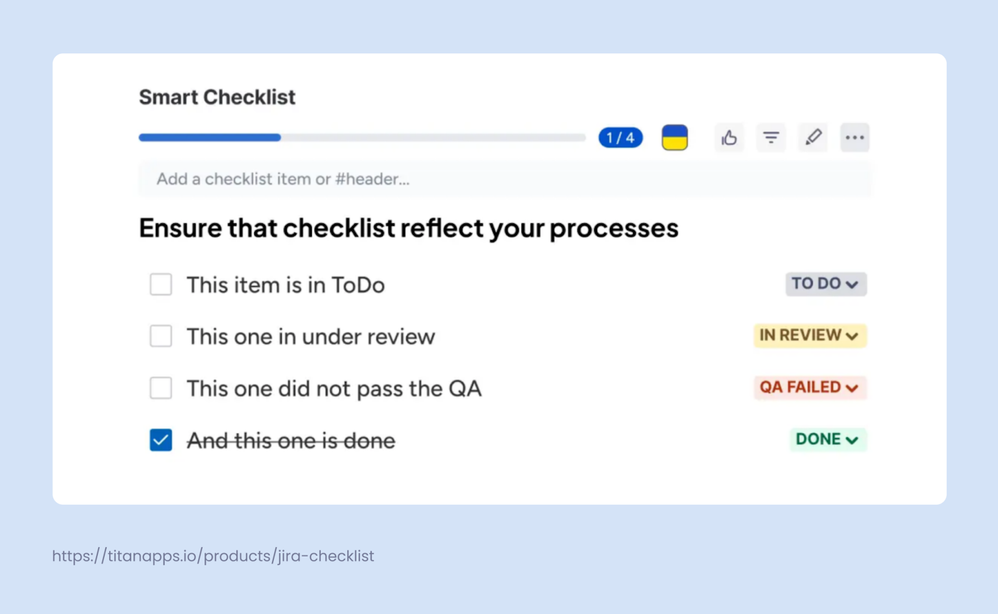The width and height of the screenshot is (998, 614).
Task: Click the Smart Checklist heading
Action: 216,97
